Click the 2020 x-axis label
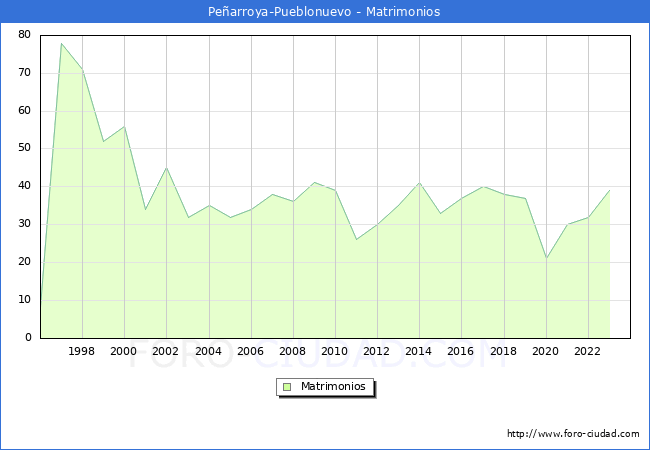The height and width of the screenshot is (450, 650). pyautogui.click(x=546, y=351)
